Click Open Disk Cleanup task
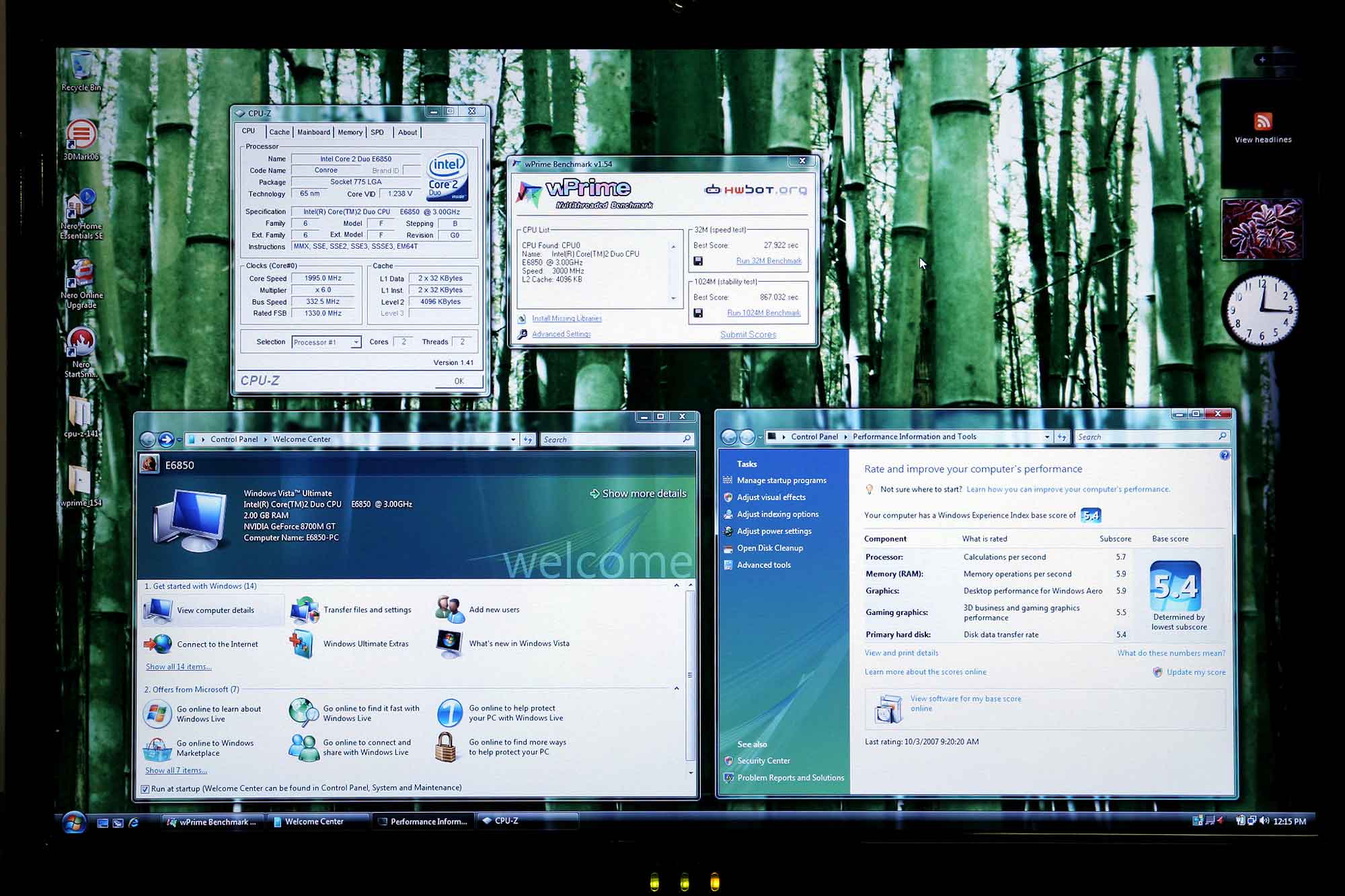 coord(769,548)
